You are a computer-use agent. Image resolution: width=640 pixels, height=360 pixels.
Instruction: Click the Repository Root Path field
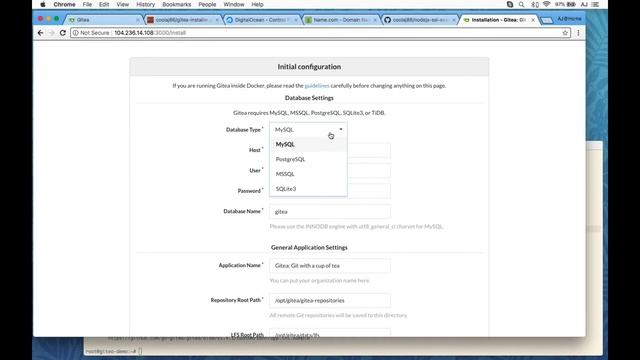(330, 300)
